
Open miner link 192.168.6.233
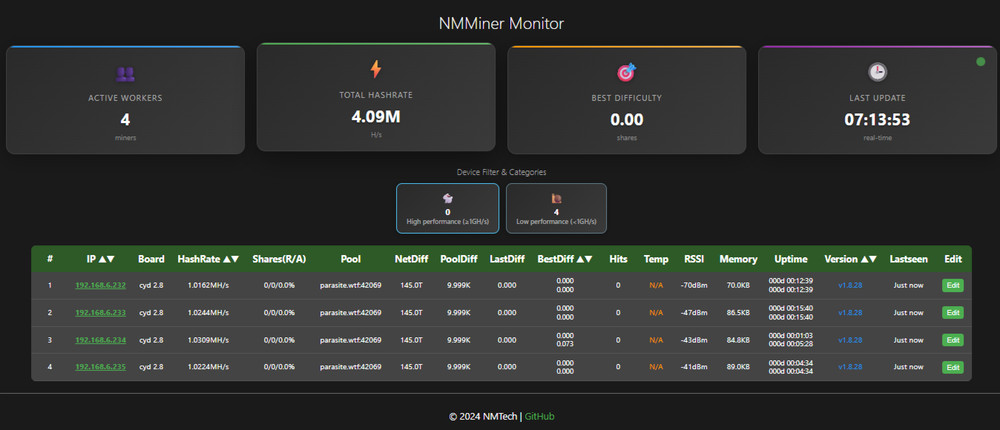[x=101, y=313]
